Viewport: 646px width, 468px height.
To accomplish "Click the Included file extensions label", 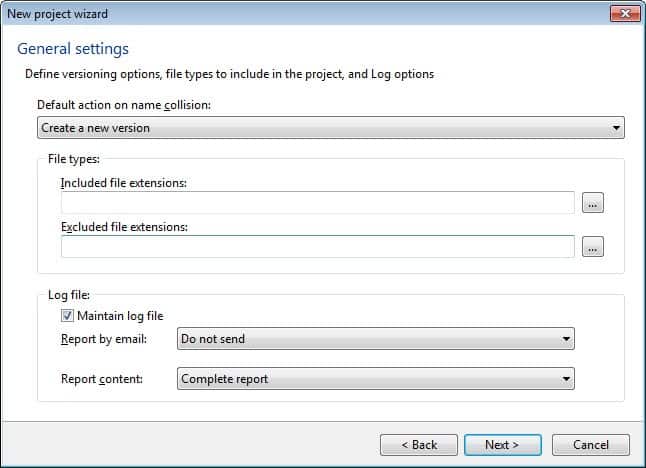I will click(x=124, y=183).
